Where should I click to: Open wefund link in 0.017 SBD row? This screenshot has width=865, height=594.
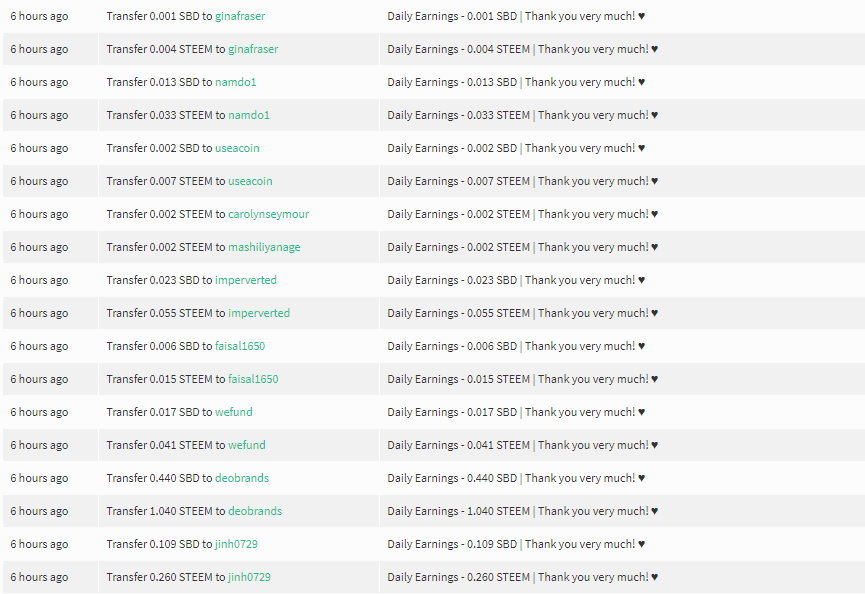tap(234, 413)
